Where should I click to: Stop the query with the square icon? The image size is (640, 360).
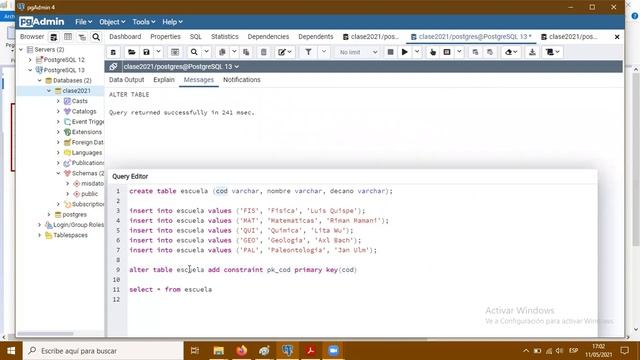point(390,52)
